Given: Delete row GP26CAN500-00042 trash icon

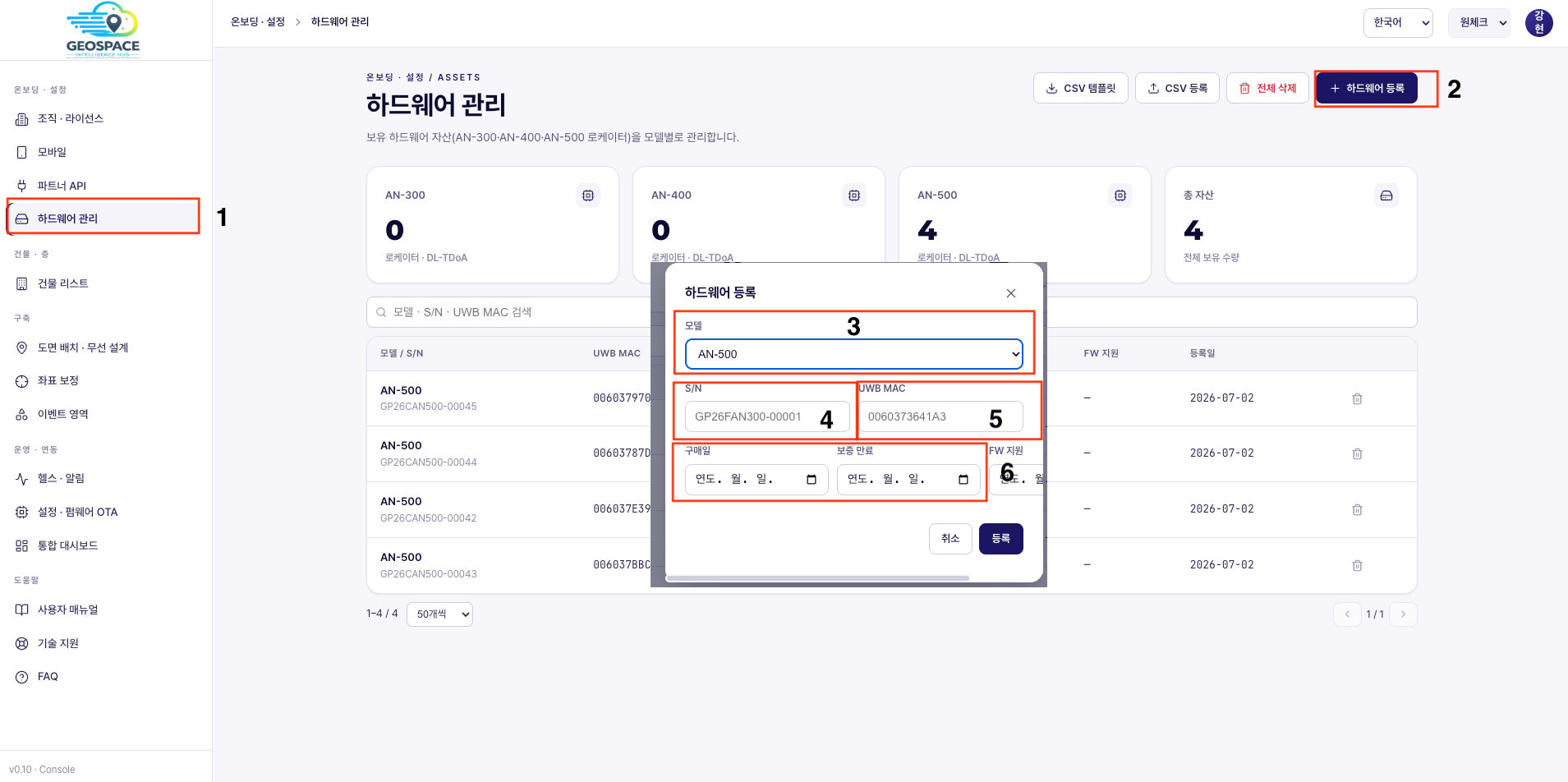Looking at the screenshot, I should tap(1357, 509).
